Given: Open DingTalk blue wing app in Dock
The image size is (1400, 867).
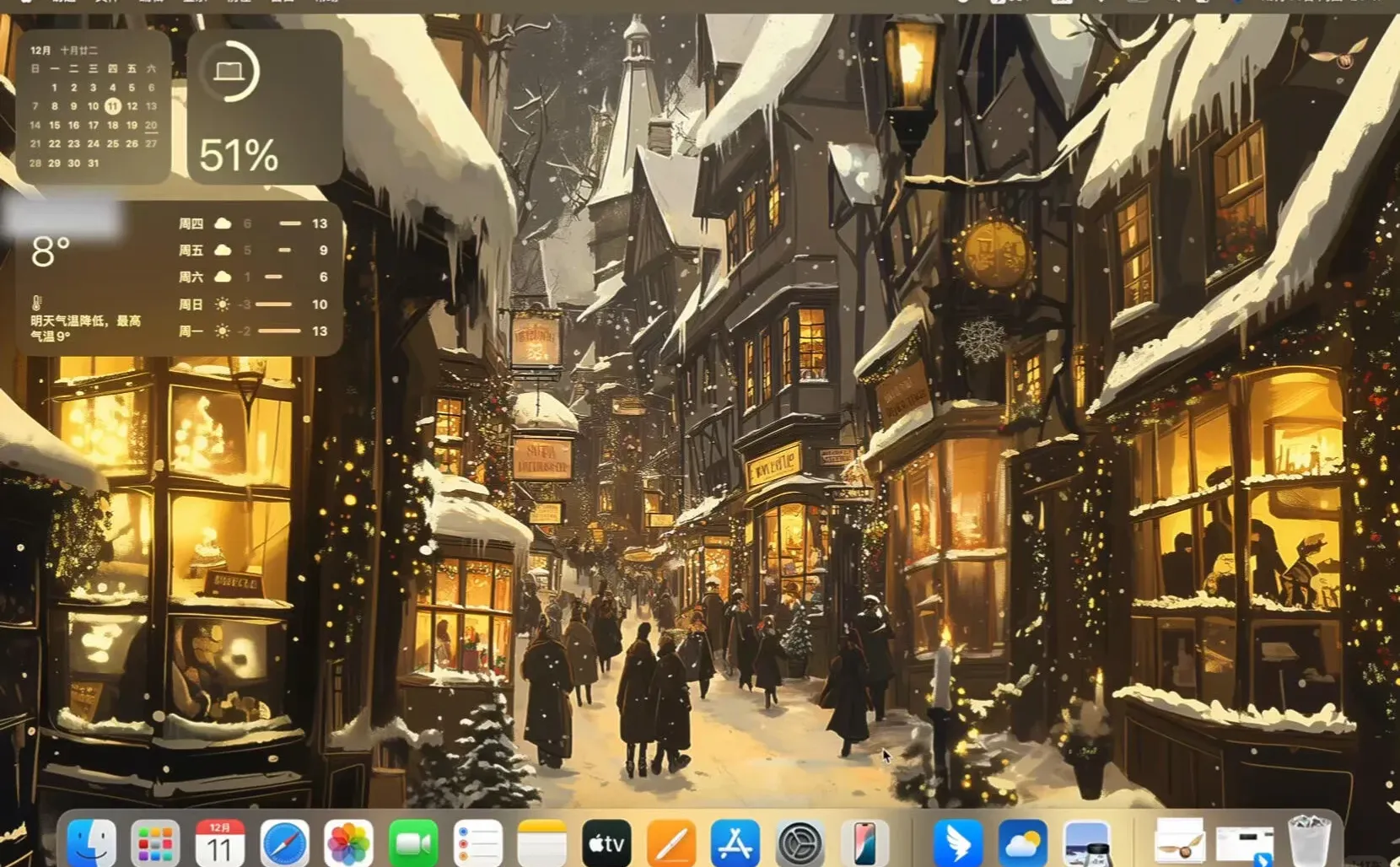Looking at the screenshot, I should [x=958, y=843].
